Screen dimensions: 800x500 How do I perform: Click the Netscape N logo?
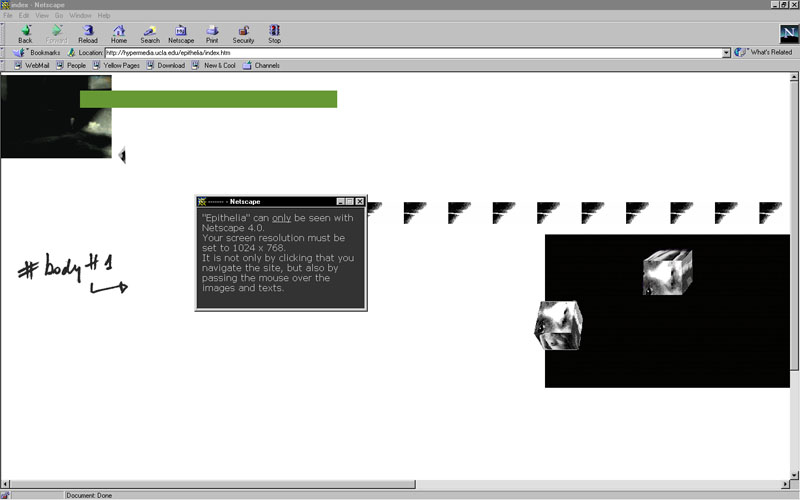click(x=787, y=34)
